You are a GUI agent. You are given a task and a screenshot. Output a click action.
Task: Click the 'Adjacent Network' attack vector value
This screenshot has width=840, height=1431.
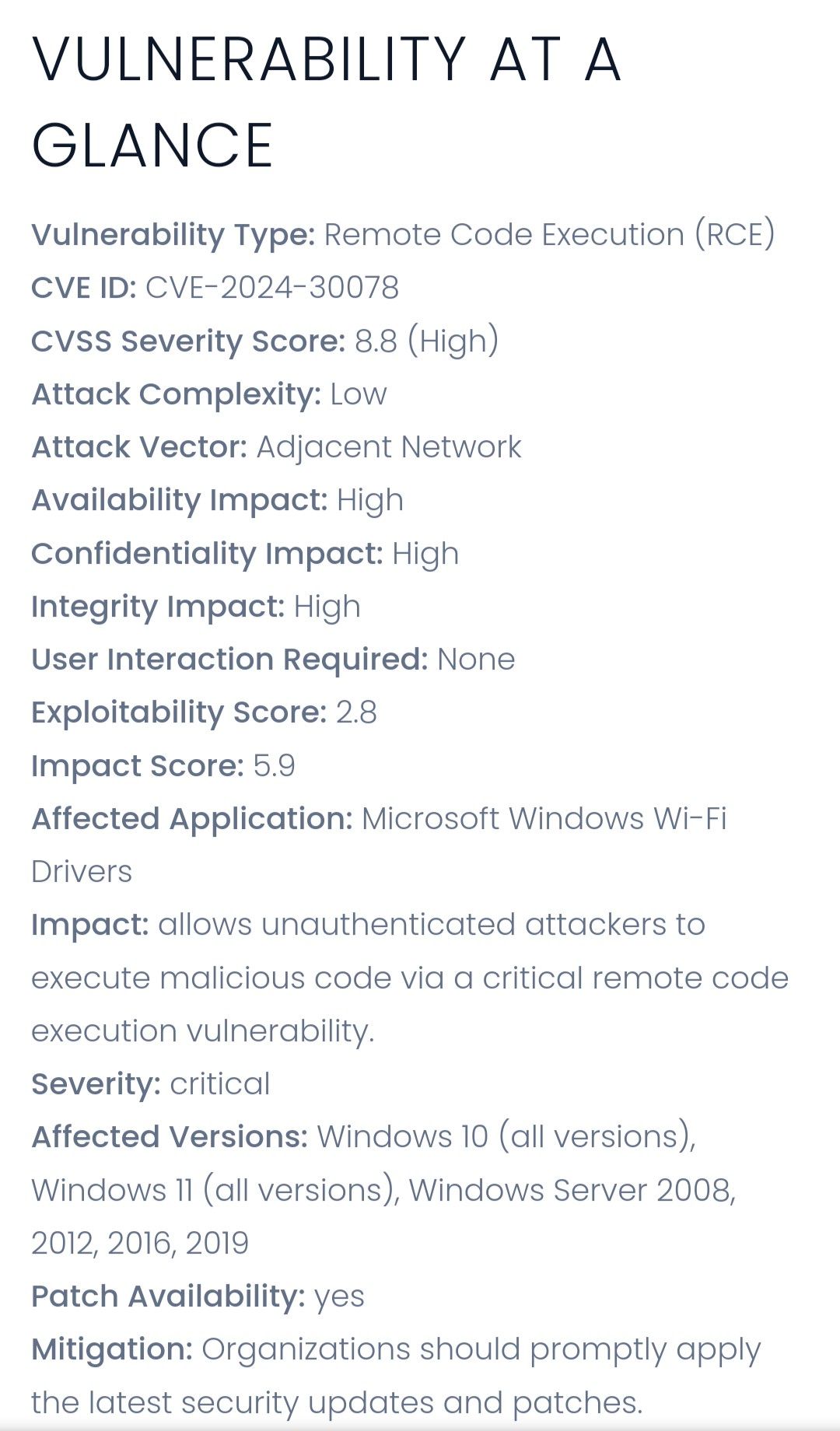(389, 447)
